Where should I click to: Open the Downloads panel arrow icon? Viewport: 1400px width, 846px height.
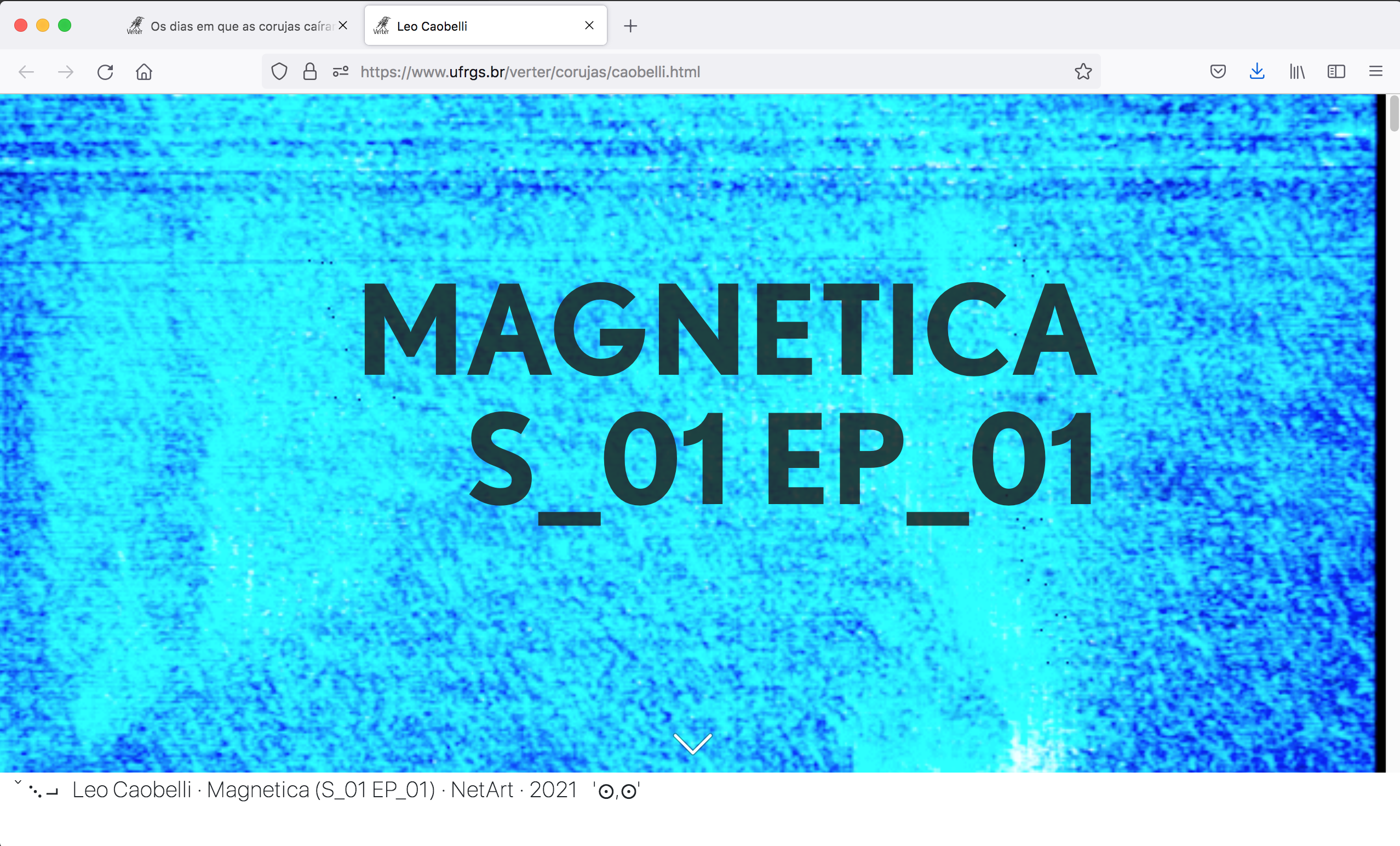tap(1257, 72)
